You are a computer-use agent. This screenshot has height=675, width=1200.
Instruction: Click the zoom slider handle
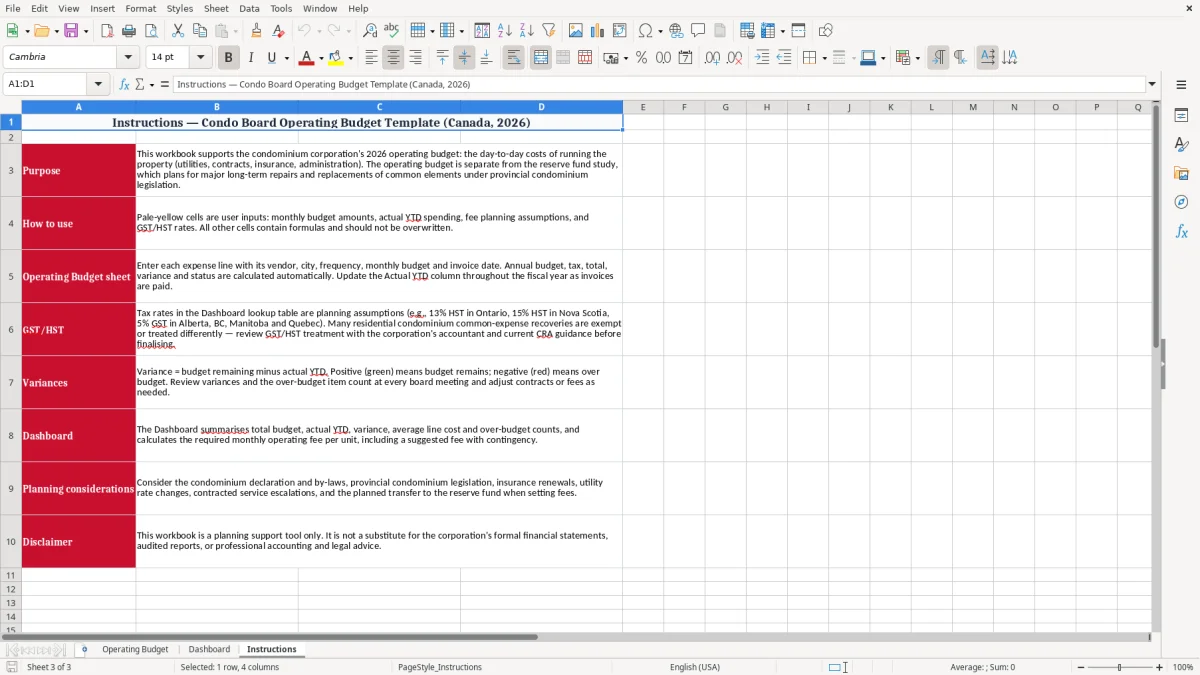coord(1120,667)
